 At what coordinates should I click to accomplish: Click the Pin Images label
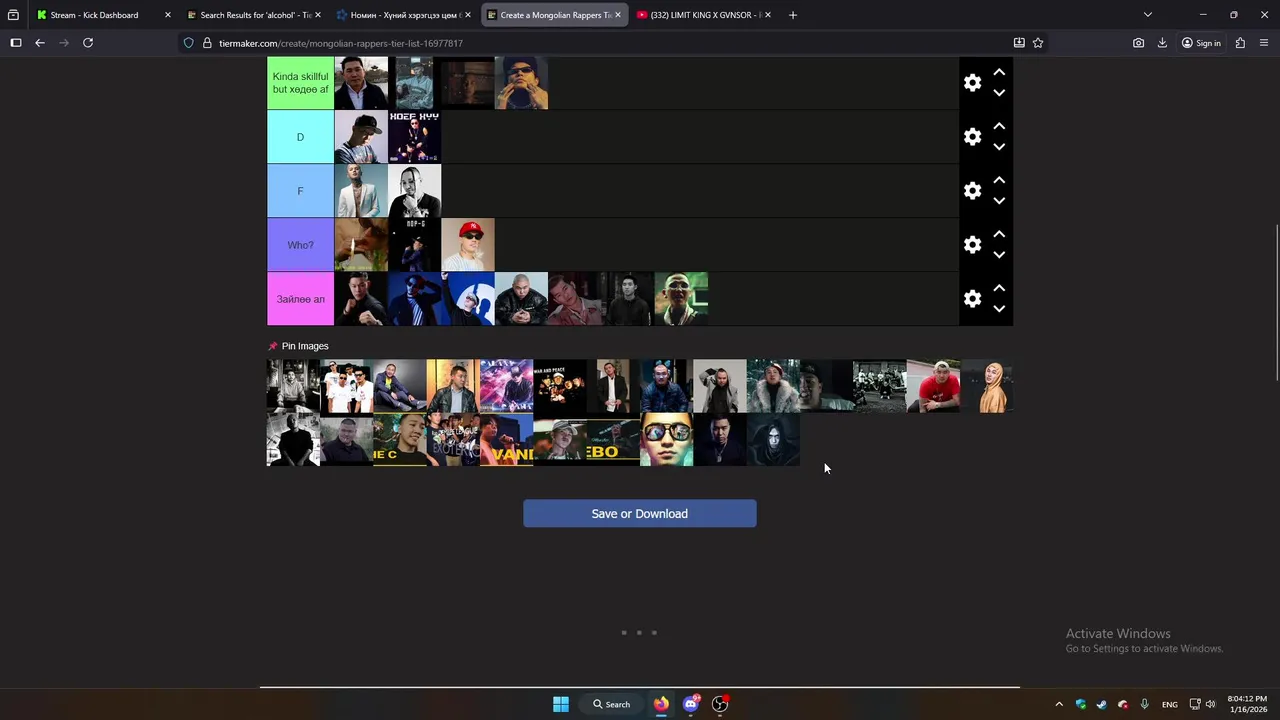point(305,346)
